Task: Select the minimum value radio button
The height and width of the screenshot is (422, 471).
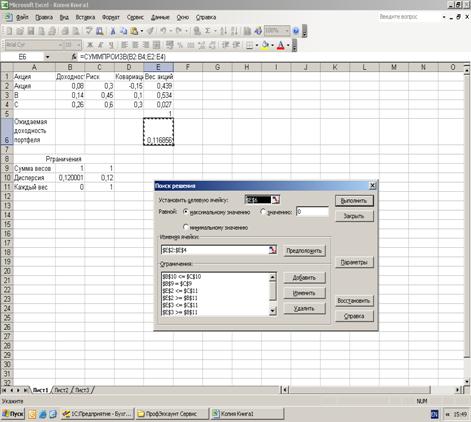Action: [x=186, y=227]
